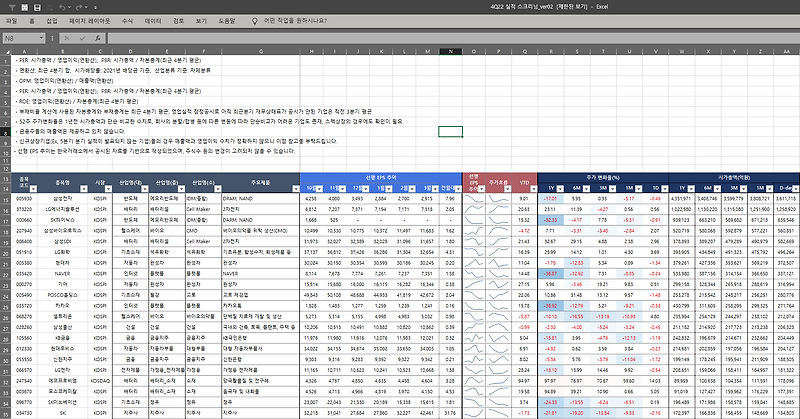
Task: Open the 데이터 tab
Action: [x=153, y=21]
